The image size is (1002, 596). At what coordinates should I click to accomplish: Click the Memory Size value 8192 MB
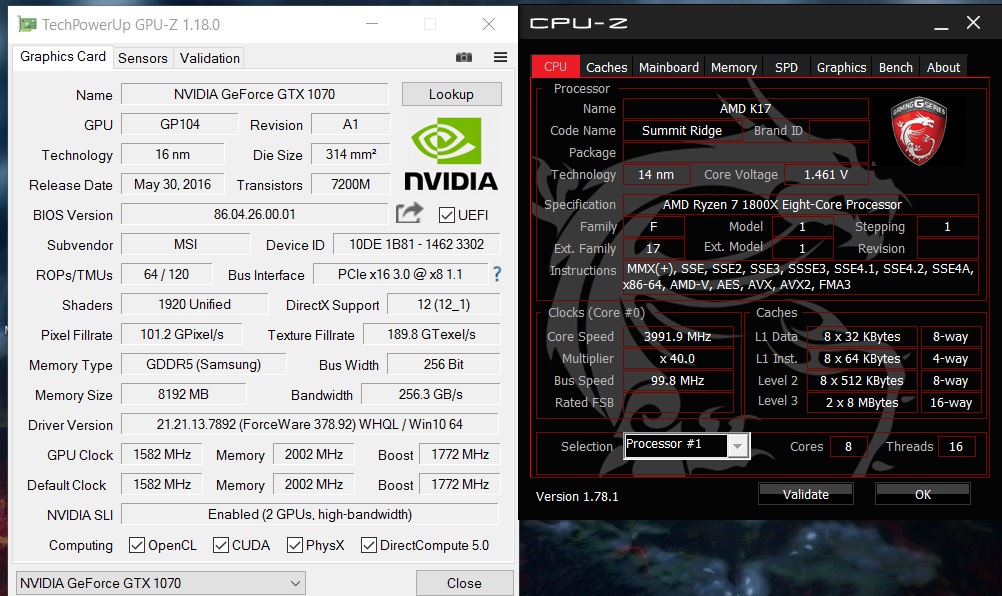point(183,394)
